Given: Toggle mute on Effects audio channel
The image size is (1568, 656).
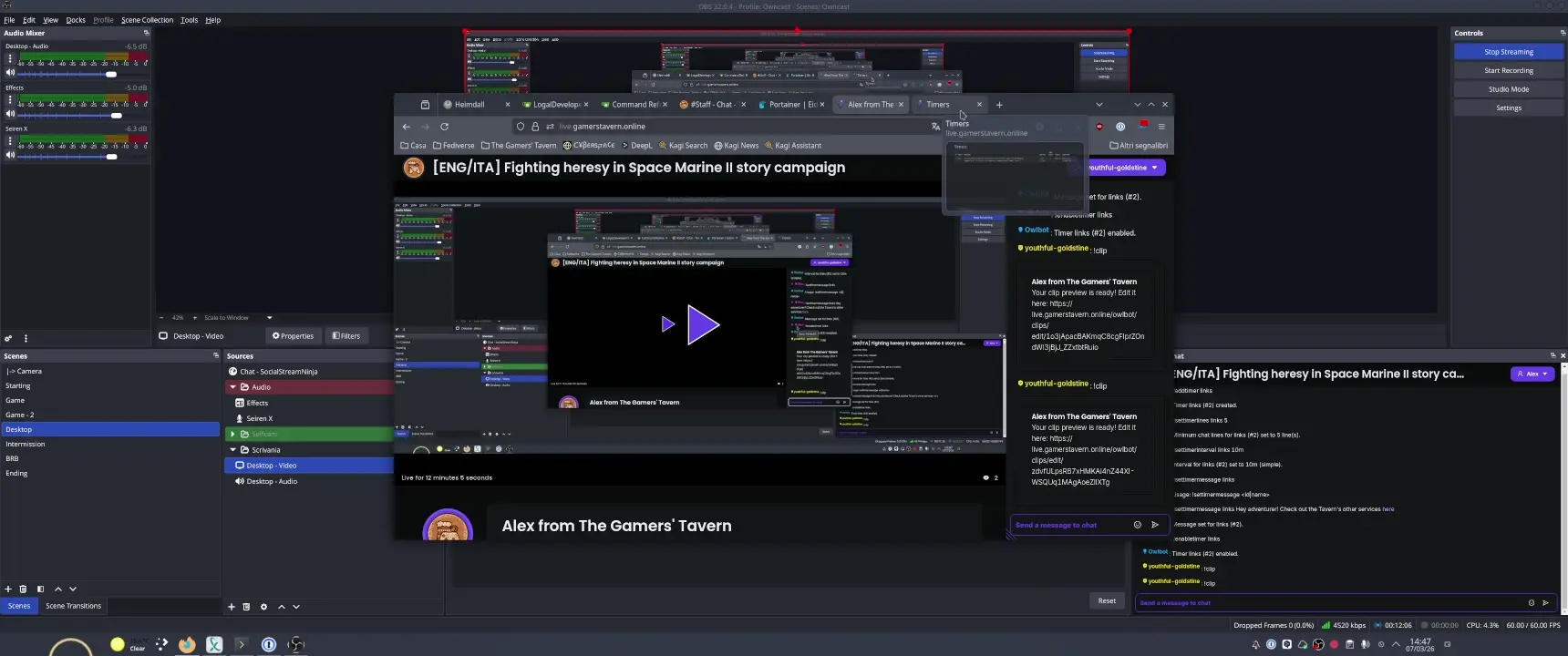Looking at the screenshot, I should click(10, 115).
